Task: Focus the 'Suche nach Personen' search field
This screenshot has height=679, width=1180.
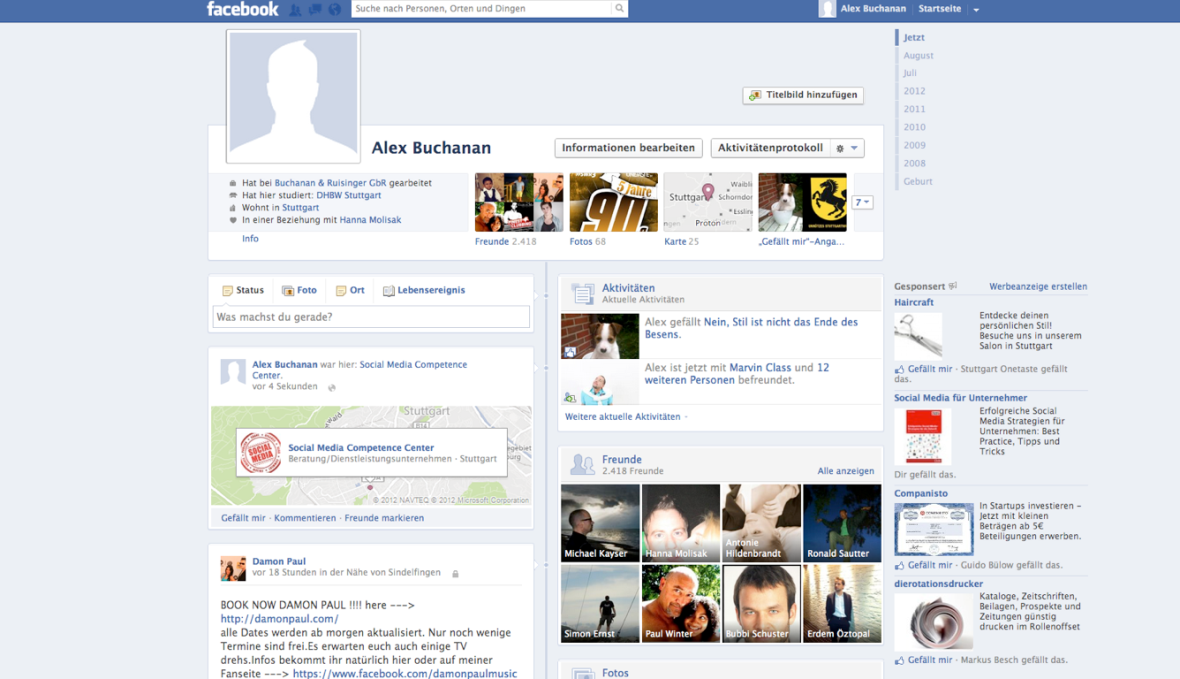Action: pyautogui.click(x=482, y=8)
